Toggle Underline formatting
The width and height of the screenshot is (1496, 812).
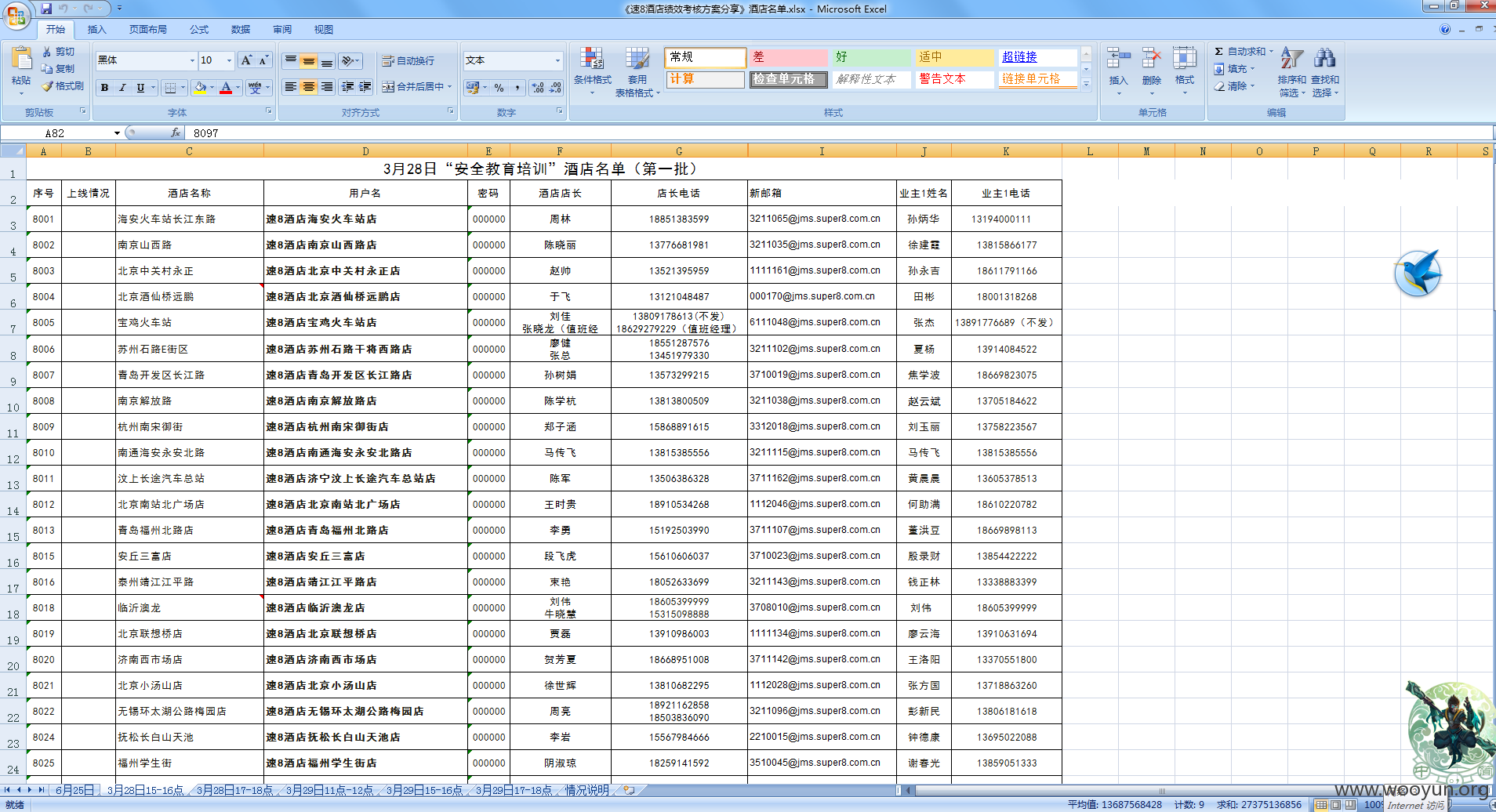140,88
